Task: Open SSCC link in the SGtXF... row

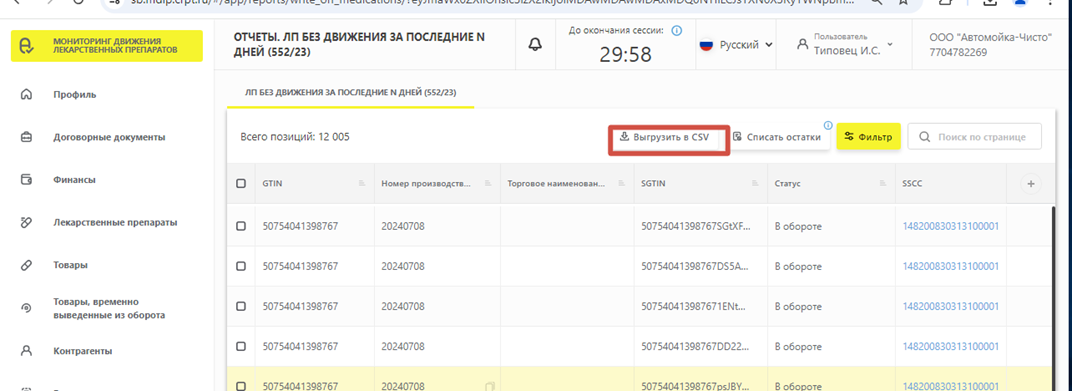Action: pyautogui.click(x=951, y=226)
